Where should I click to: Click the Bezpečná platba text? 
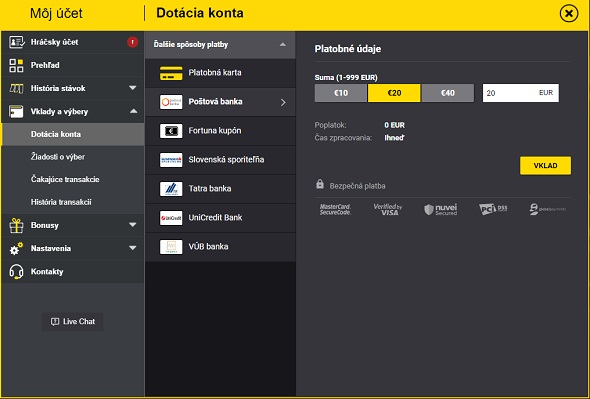(x=357, y=186)
